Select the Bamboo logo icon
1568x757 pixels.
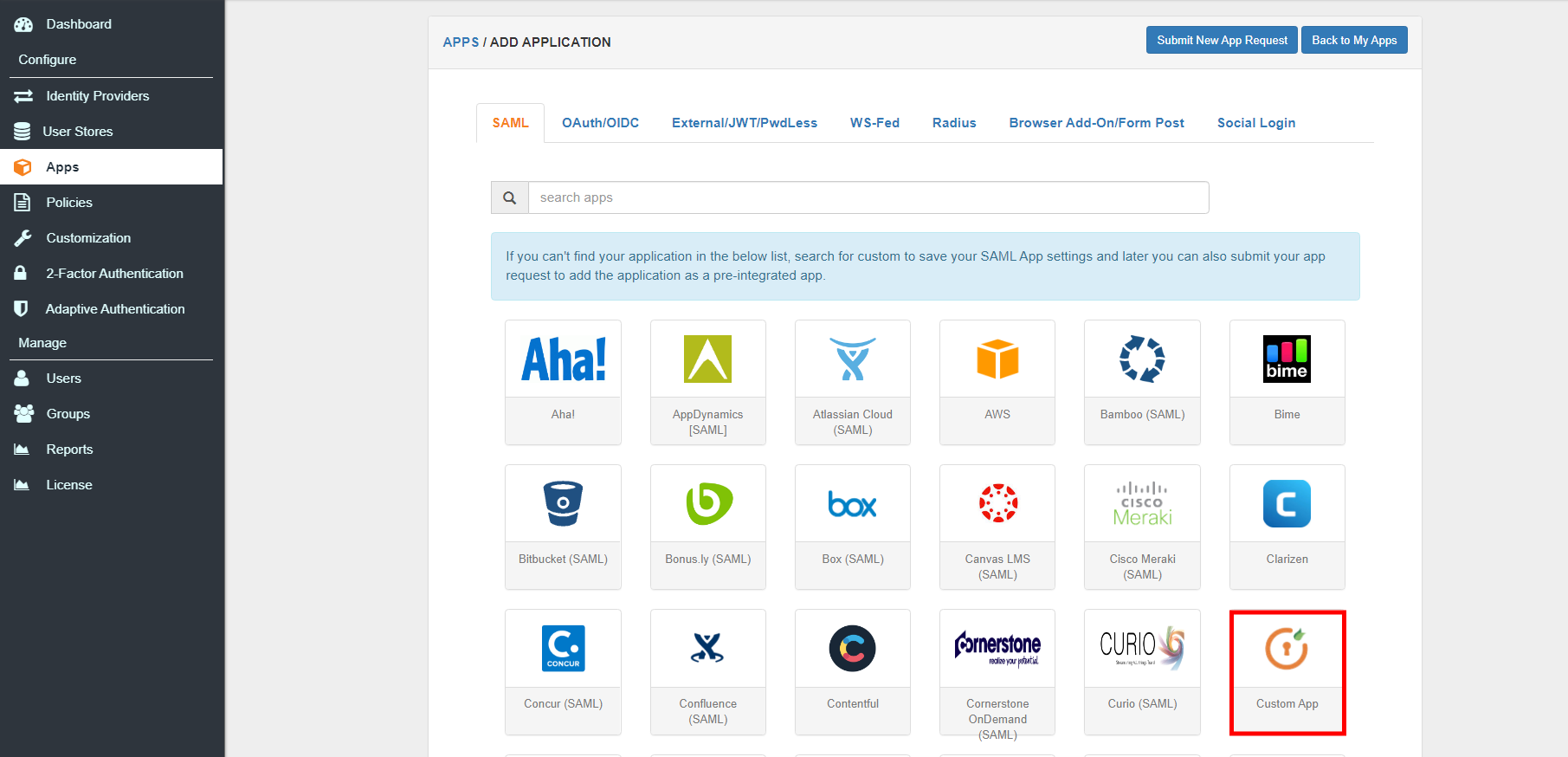pos(1142,359)
